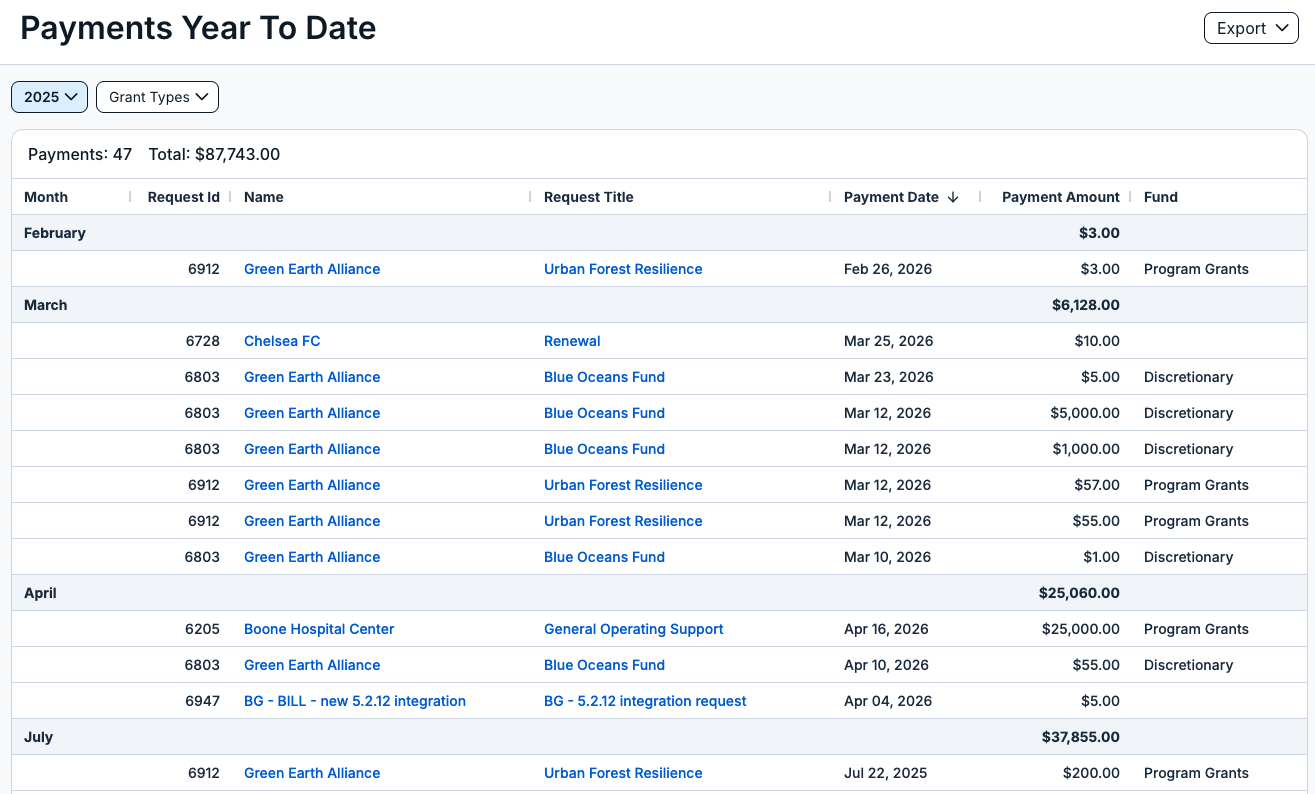Open Green Earth Alliance in the Apr 10 row

312,665
